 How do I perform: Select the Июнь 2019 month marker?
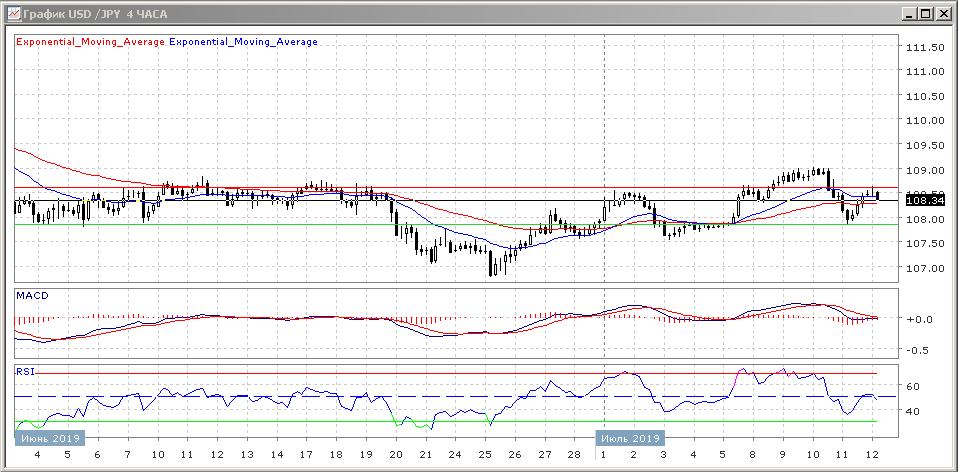point(50,438)
